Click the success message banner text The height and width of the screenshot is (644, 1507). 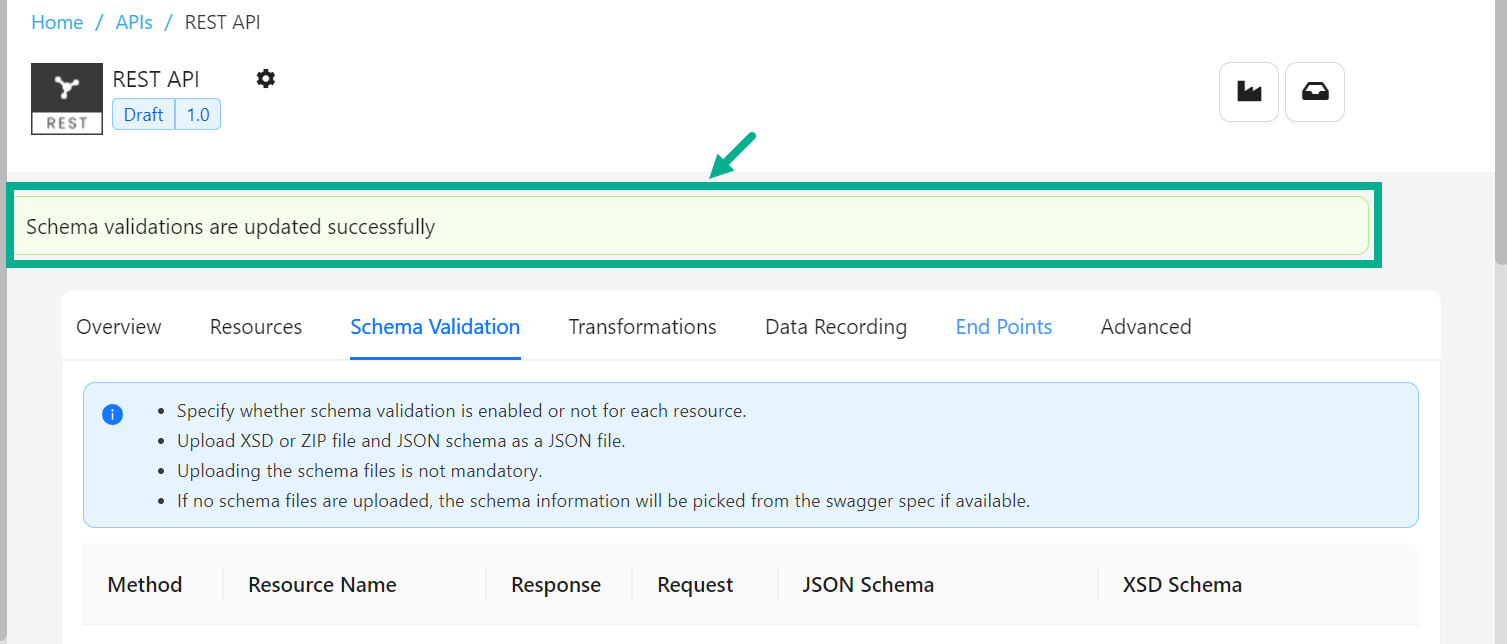point(232,226)
